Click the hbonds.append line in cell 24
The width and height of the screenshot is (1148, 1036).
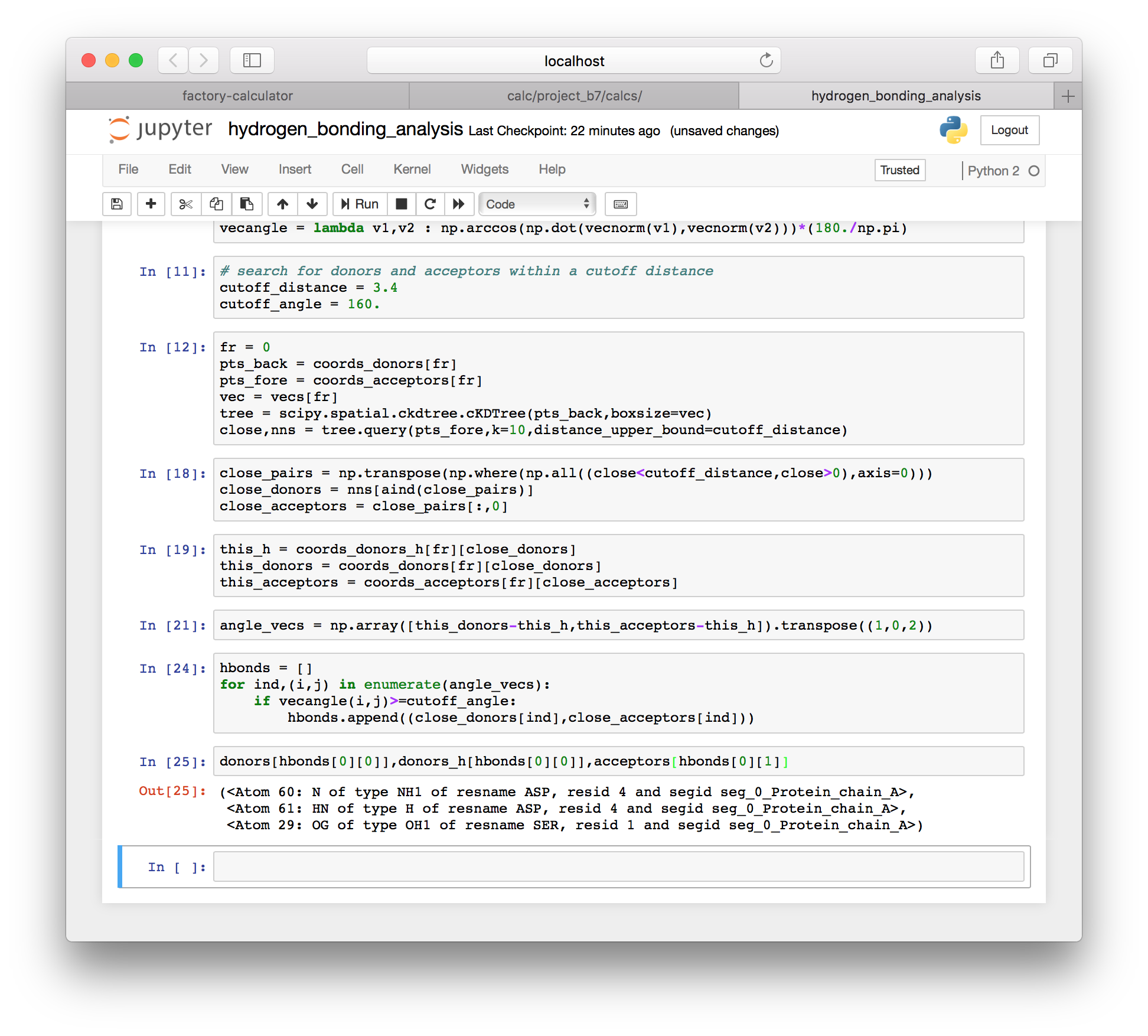pos(521,718)
